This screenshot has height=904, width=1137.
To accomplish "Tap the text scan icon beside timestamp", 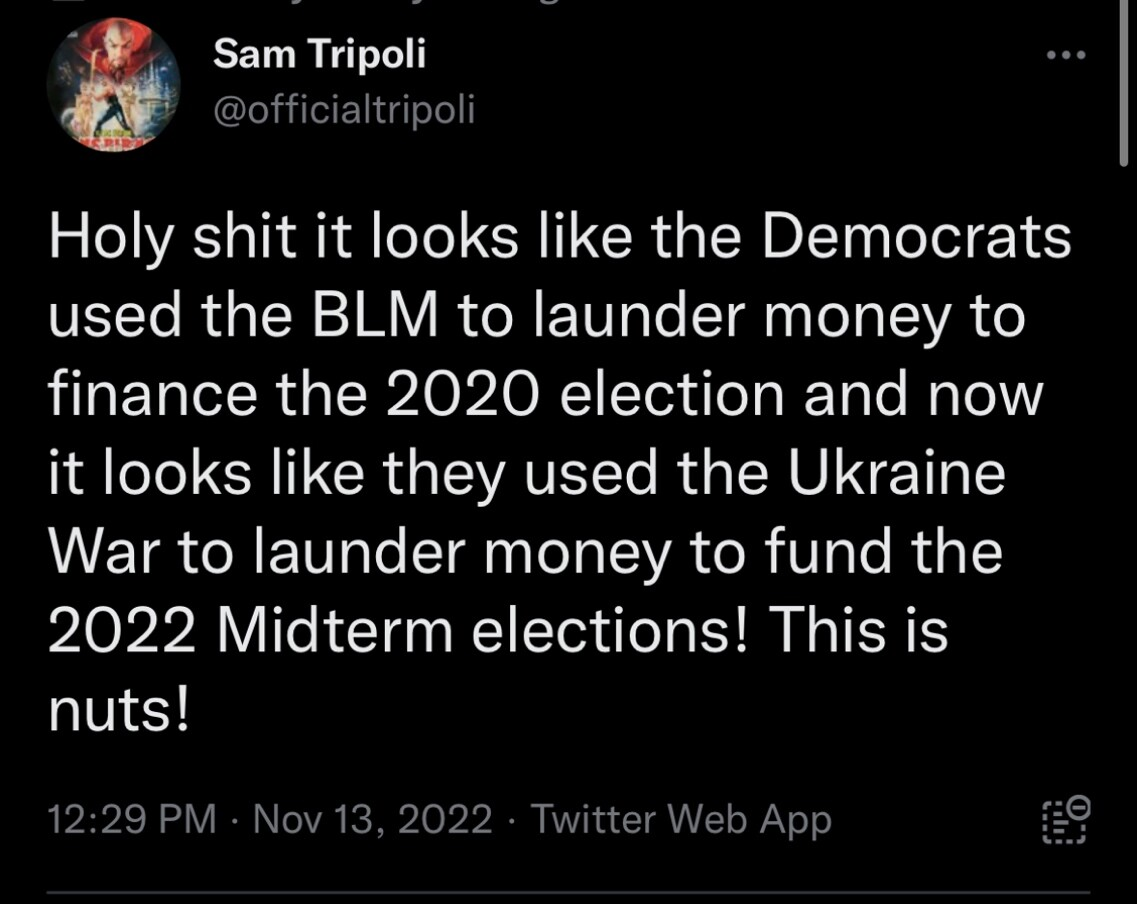I will point(1066,820).
